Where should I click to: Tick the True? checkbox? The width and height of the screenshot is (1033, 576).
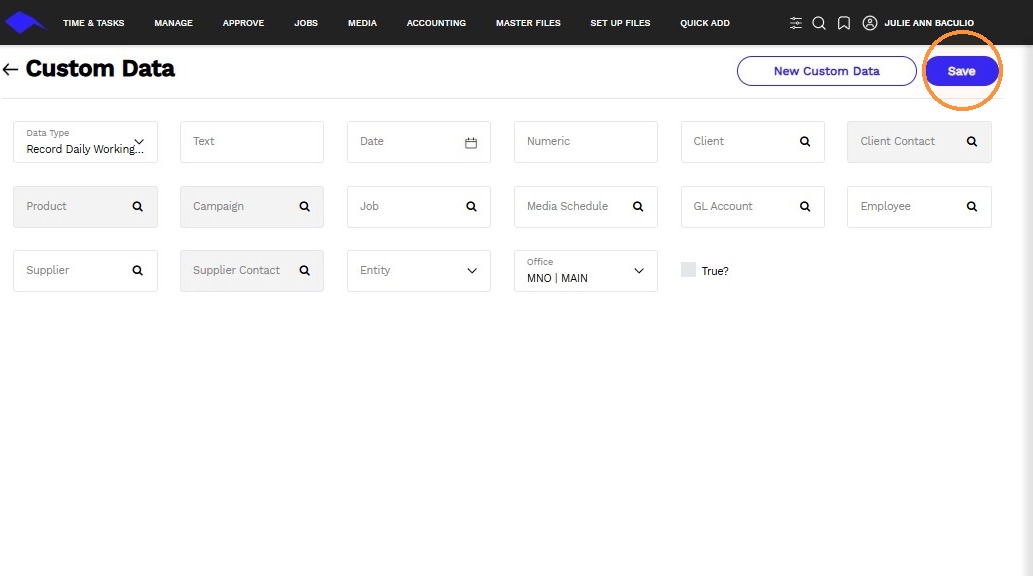688,270
